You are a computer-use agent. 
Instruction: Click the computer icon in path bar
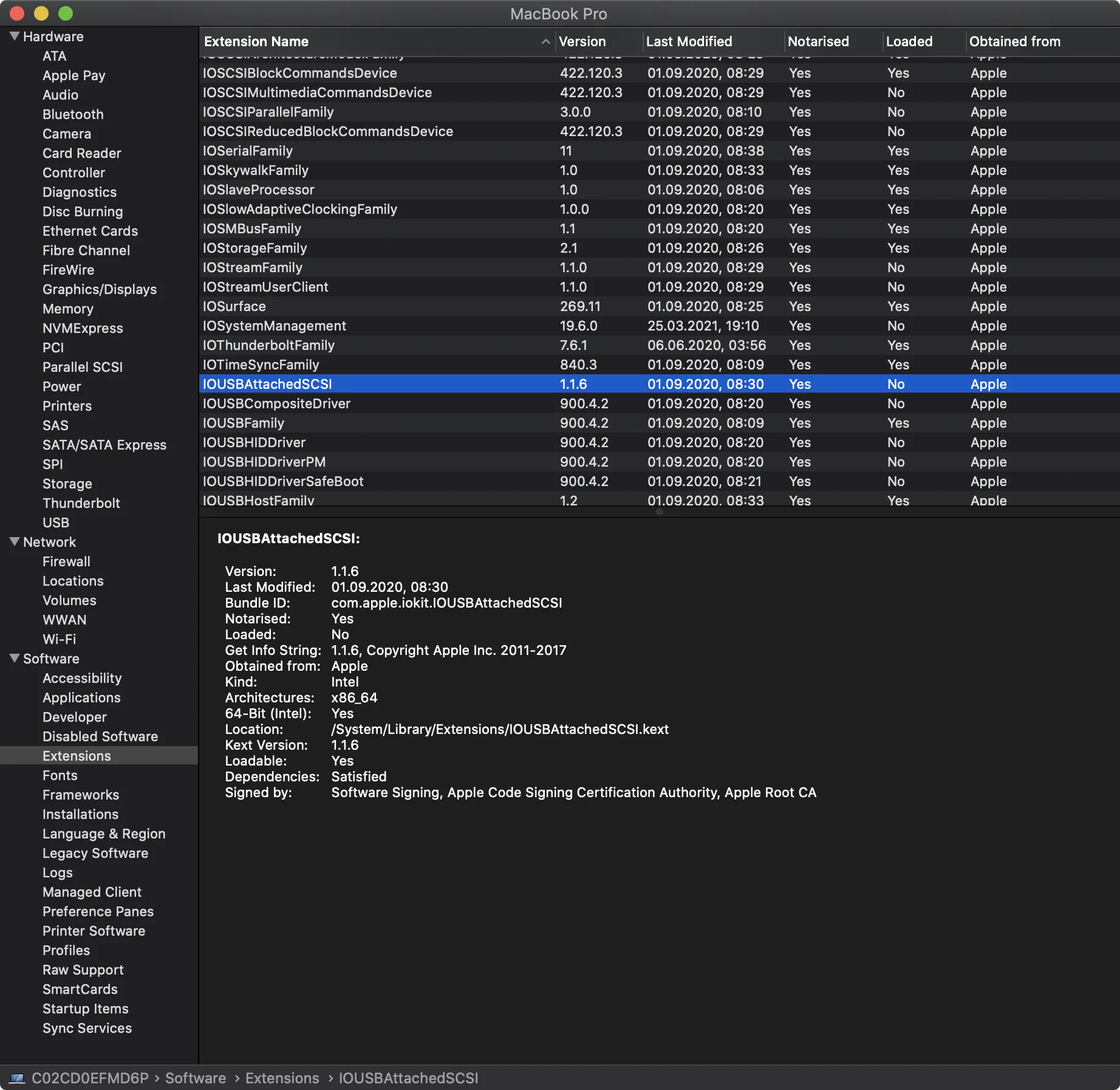pos(17,1078)
